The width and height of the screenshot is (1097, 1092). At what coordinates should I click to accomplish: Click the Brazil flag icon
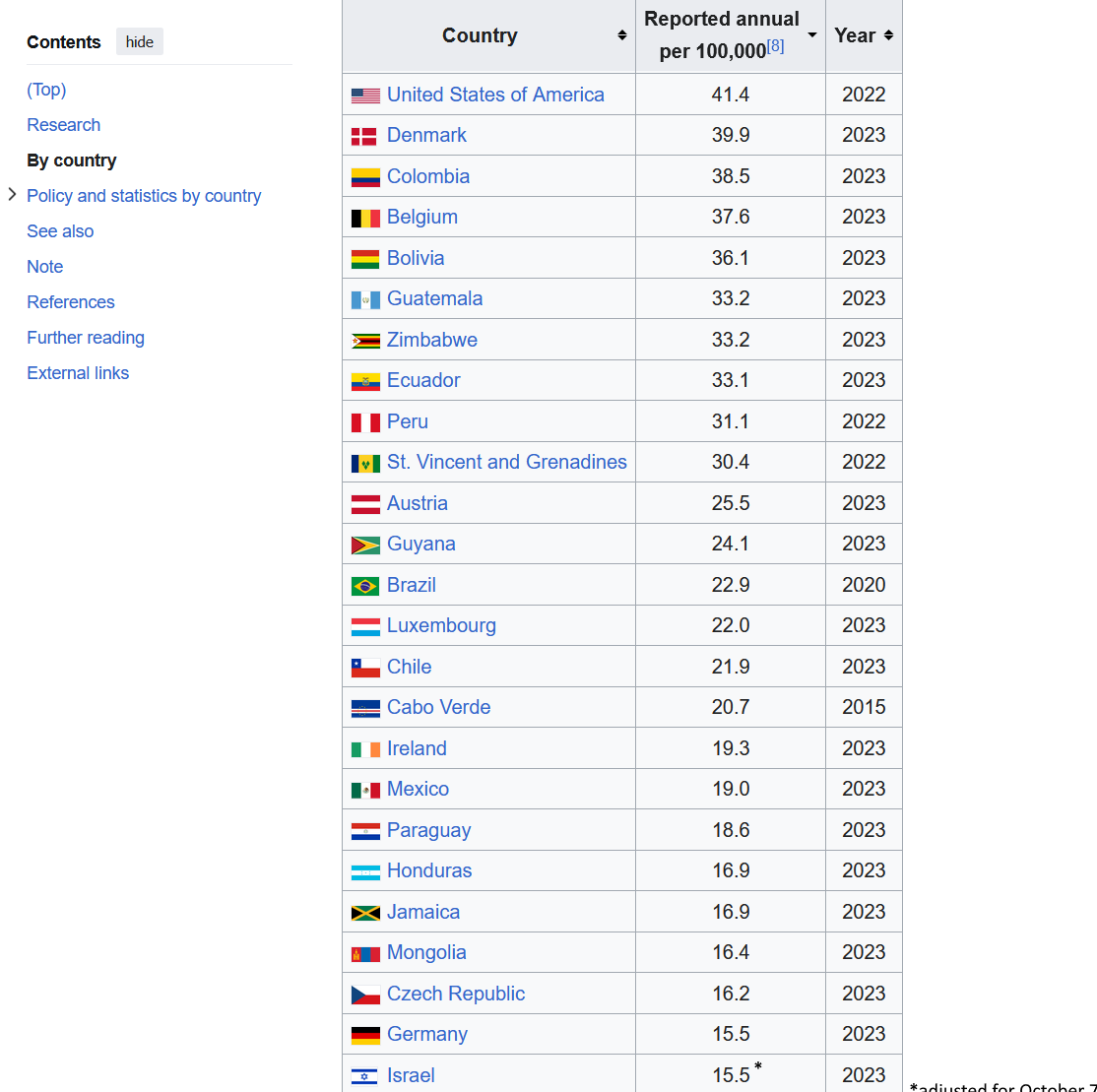(x=365, y=586)
